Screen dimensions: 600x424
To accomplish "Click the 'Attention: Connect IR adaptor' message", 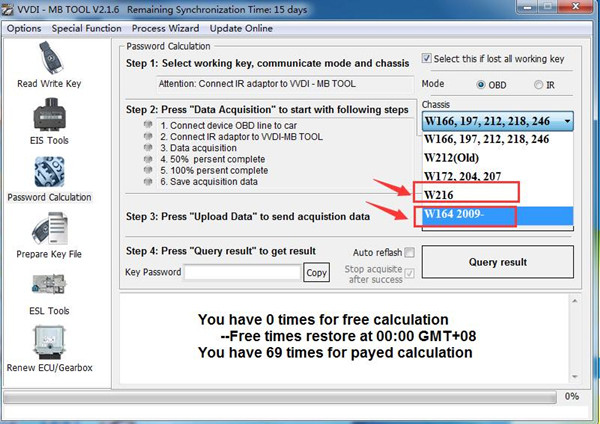I will (257, 84).
